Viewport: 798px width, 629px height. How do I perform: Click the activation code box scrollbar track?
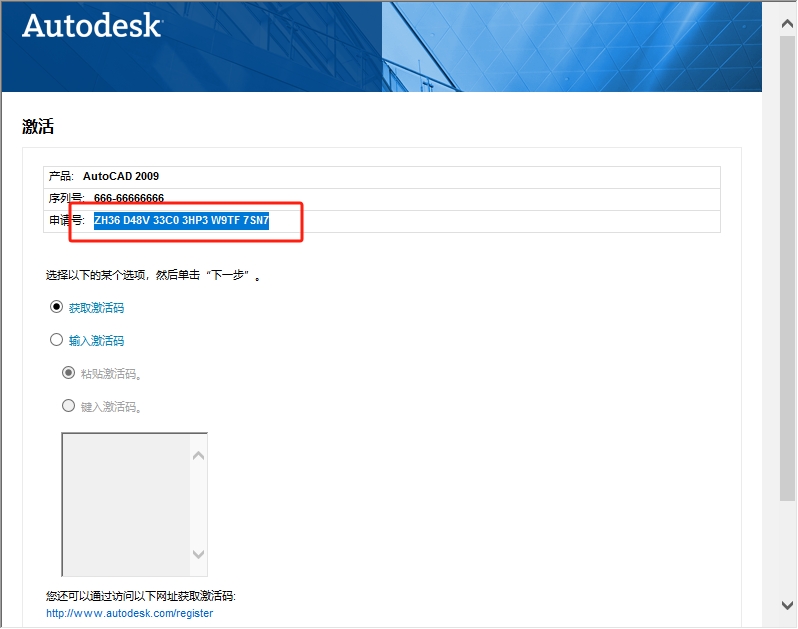pyautogui.click(x=198, y=505)
